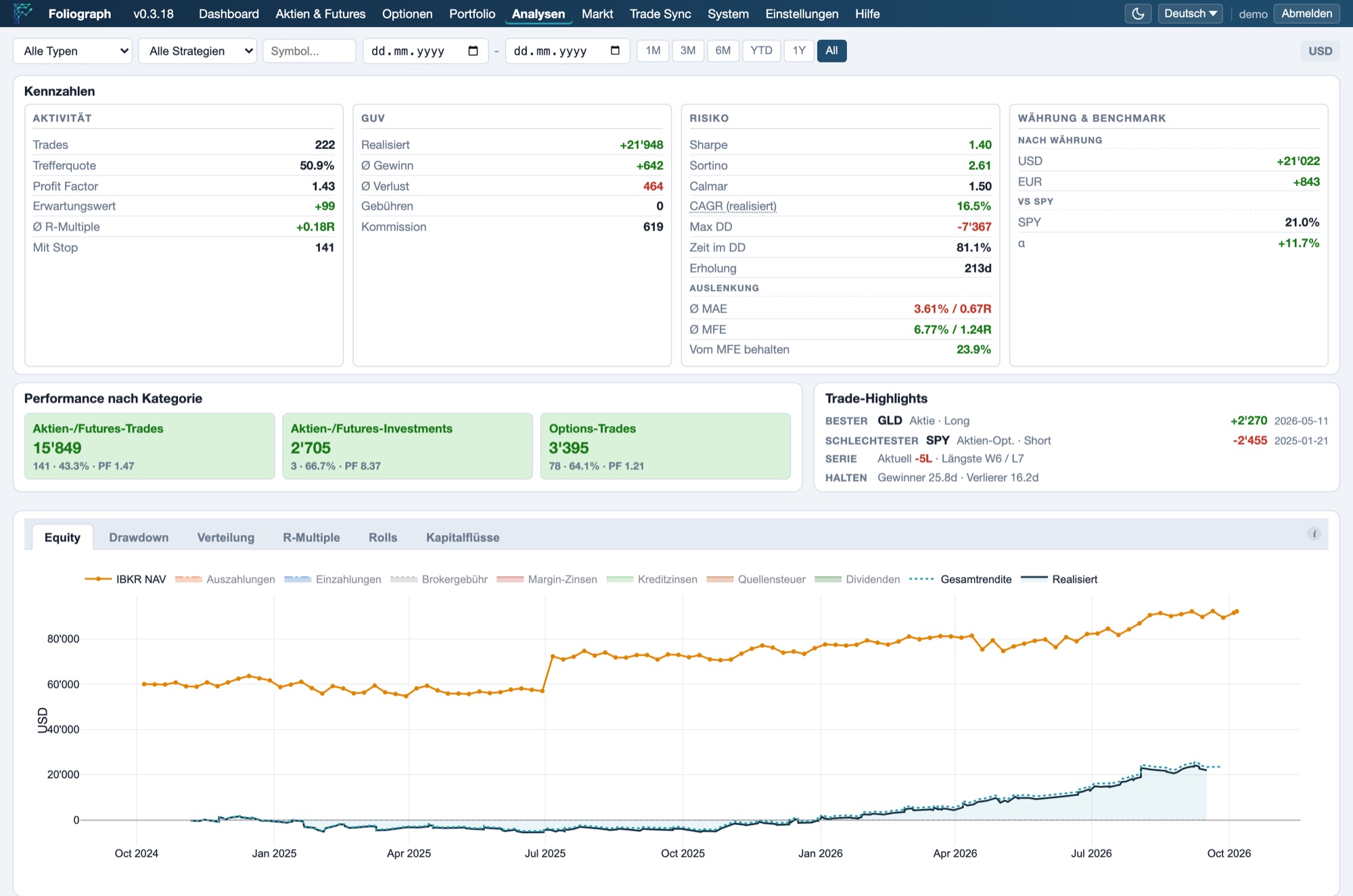Click the Abmelden button
Screen dimensions: 1353x896
[1306, 14]
